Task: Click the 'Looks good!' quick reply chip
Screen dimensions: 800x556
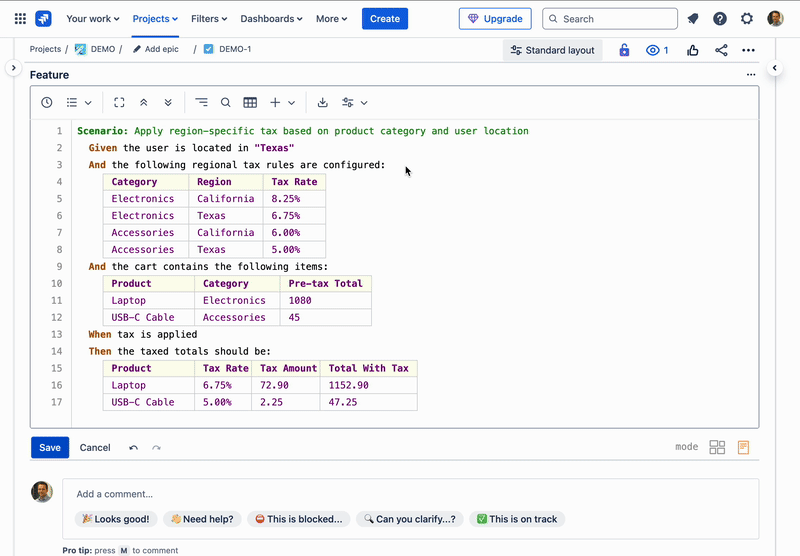Action: (x=115, y=519)
